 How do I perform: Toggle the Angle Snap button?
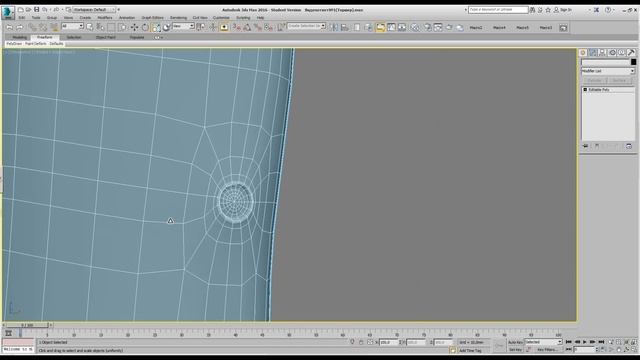click(x=247, y=27)
